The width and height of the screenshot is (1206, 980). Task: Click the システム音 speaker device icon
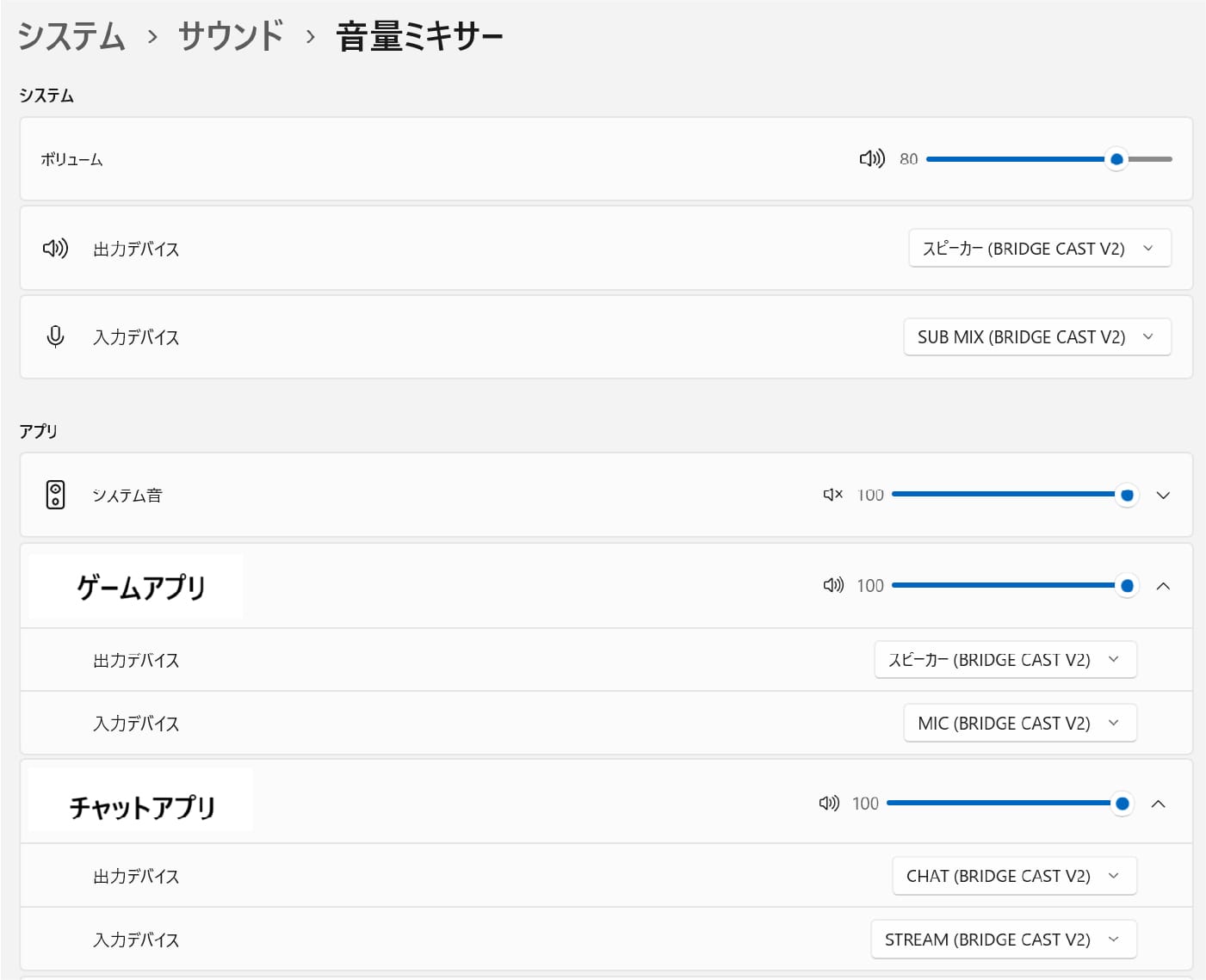[55, 495]
